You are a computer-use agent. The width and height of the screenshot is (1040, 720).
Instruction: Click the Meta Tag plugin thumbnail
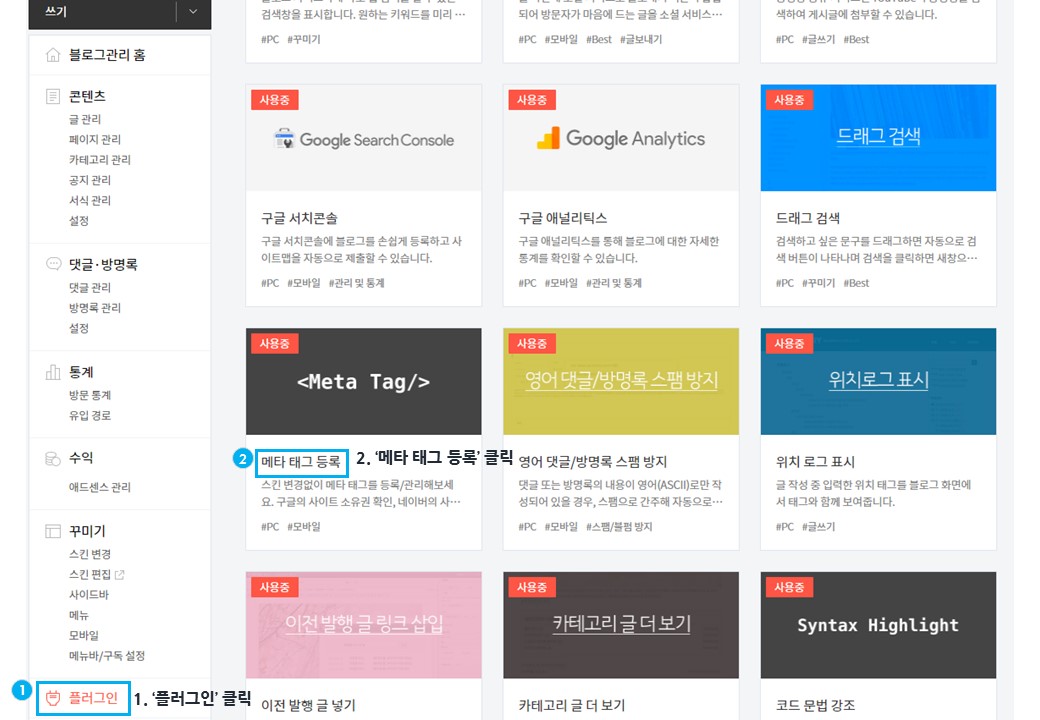pyautogui.click(x=363, y=381)
